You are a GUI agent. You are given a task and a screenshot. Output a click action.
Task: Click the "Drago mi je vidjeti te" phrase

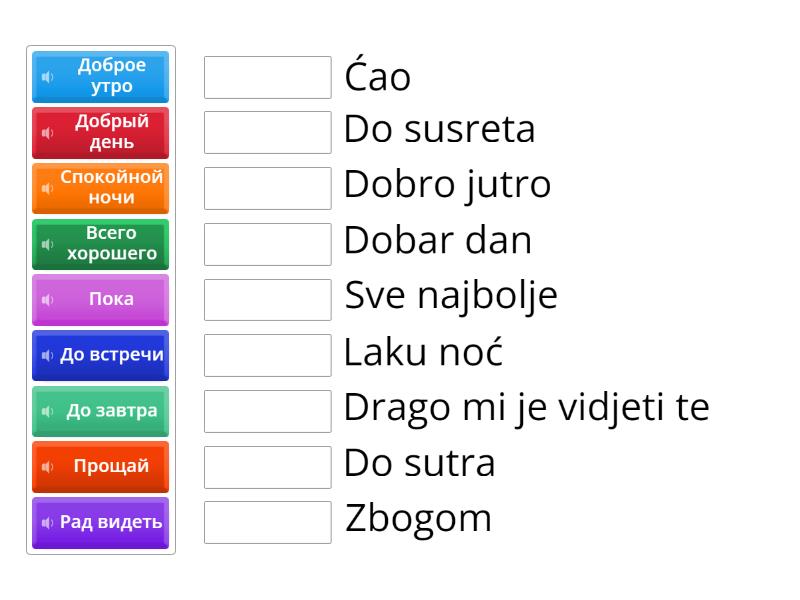point(525,407)
